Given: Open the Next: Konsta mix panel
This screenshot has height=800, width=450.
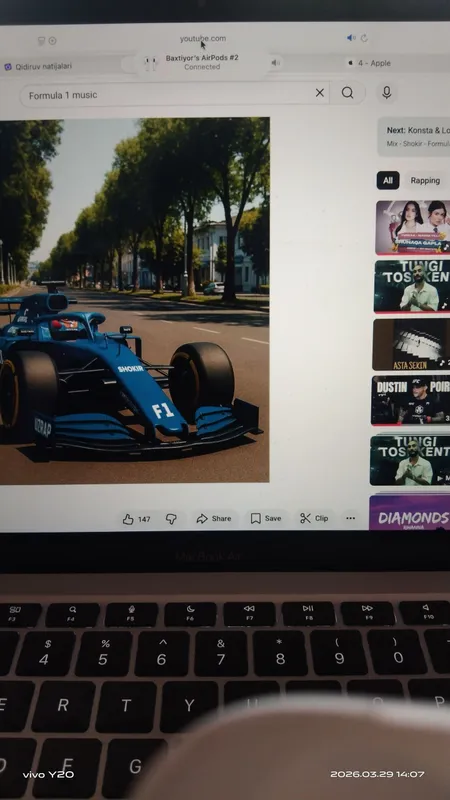Looking at the screenshot, I should [414, 137].
